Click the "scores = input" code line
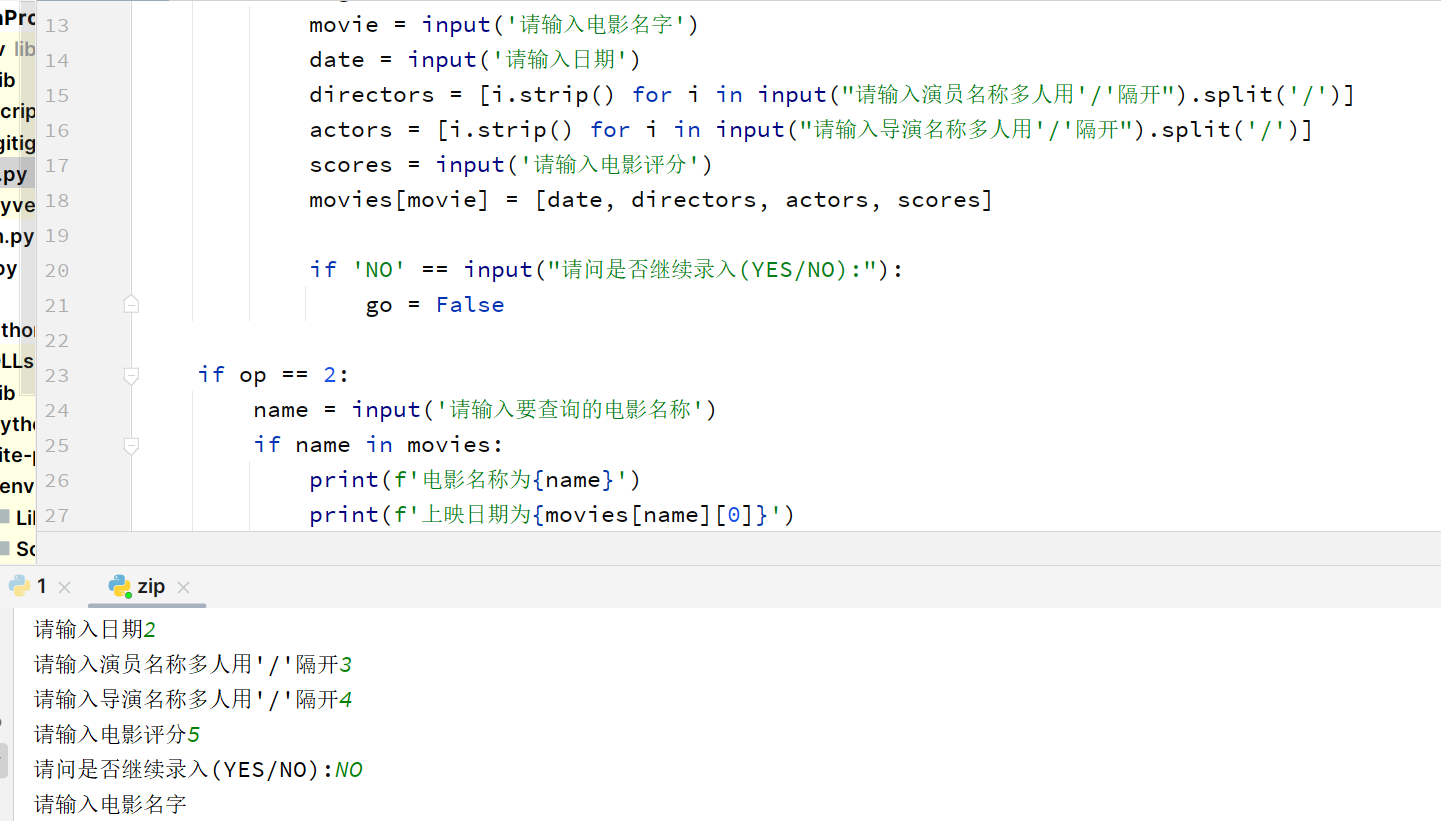 511,165
